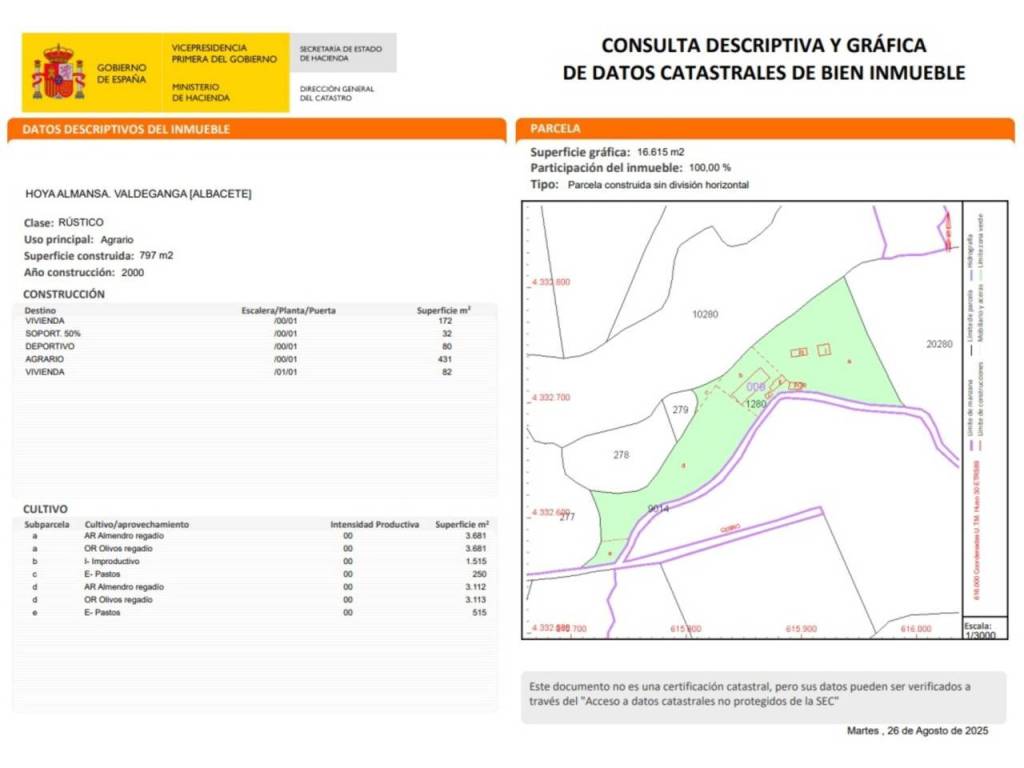Click the Gobierno de España coat of arms
Viewport: 1024px width, 768px height.
tap(58, 72)
